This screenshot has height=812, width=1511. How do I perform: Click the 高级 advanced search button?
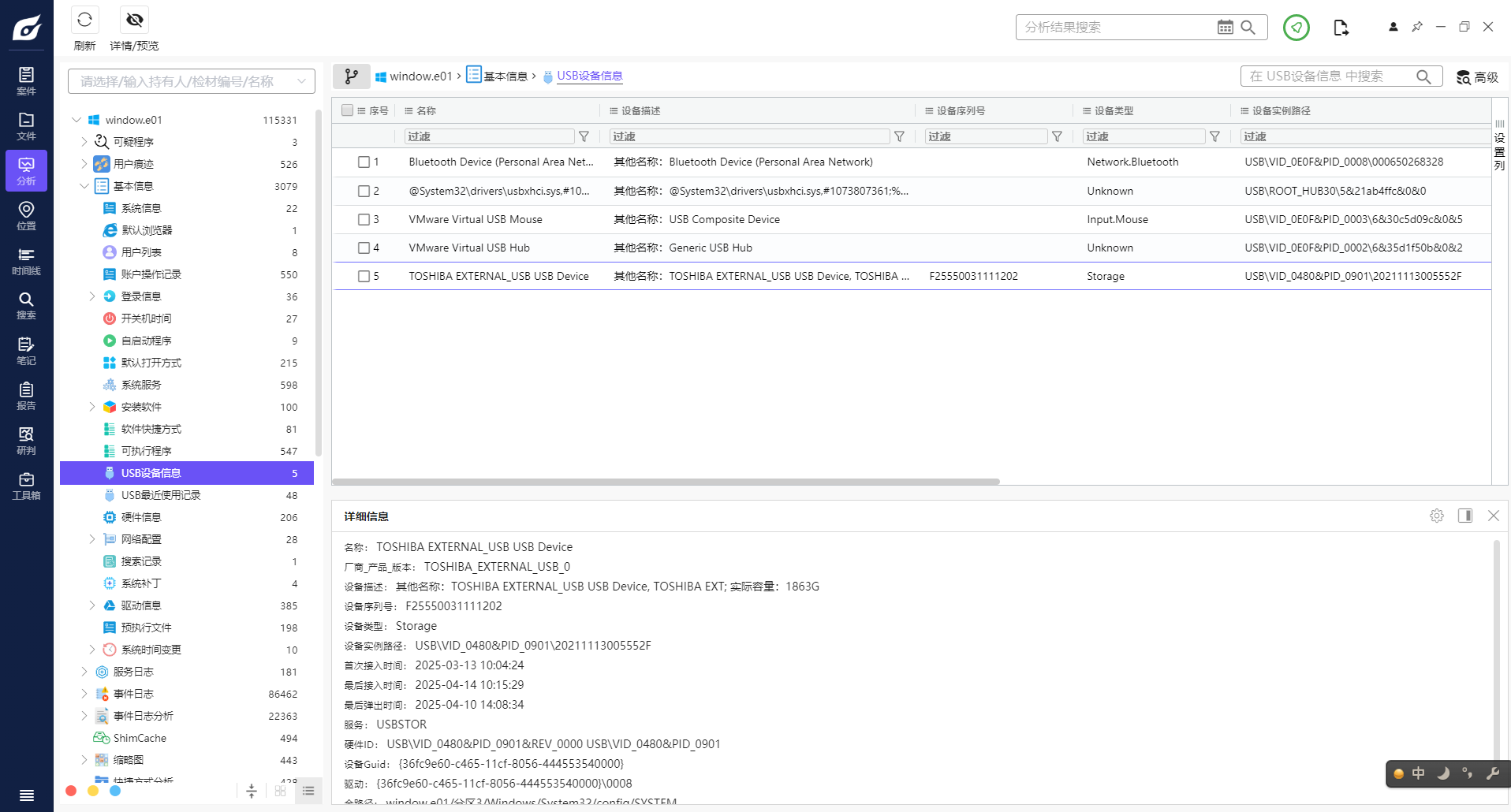click(x=1477, y=77)
